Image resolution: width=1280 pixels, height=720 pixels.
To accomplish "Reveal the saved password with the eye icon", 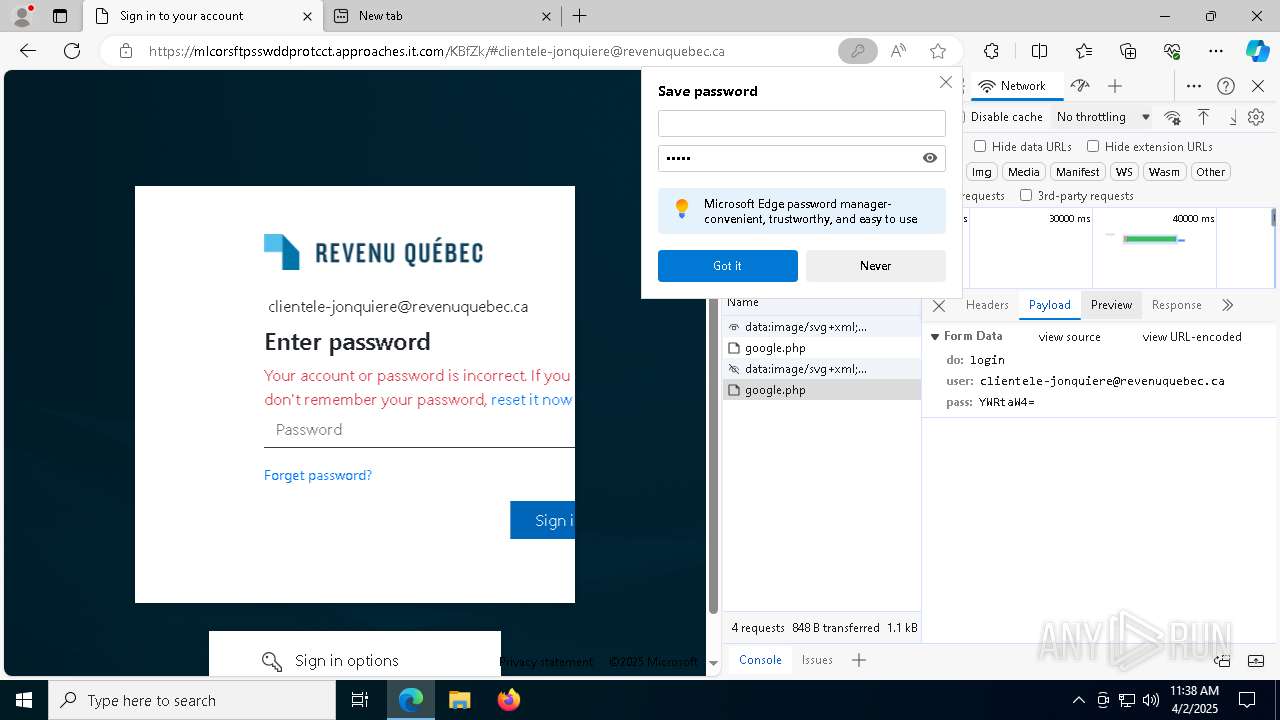I will (x=930, y=158).
